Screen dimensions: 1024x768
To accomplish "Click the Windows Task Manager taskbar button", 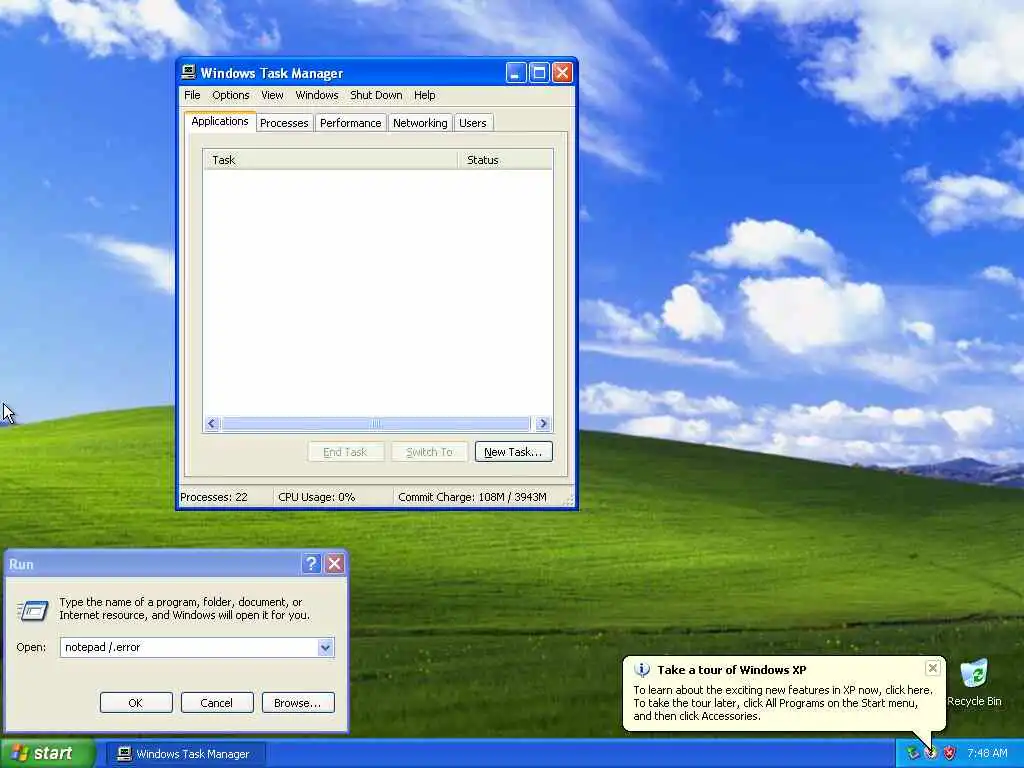I will click(185, 754).
